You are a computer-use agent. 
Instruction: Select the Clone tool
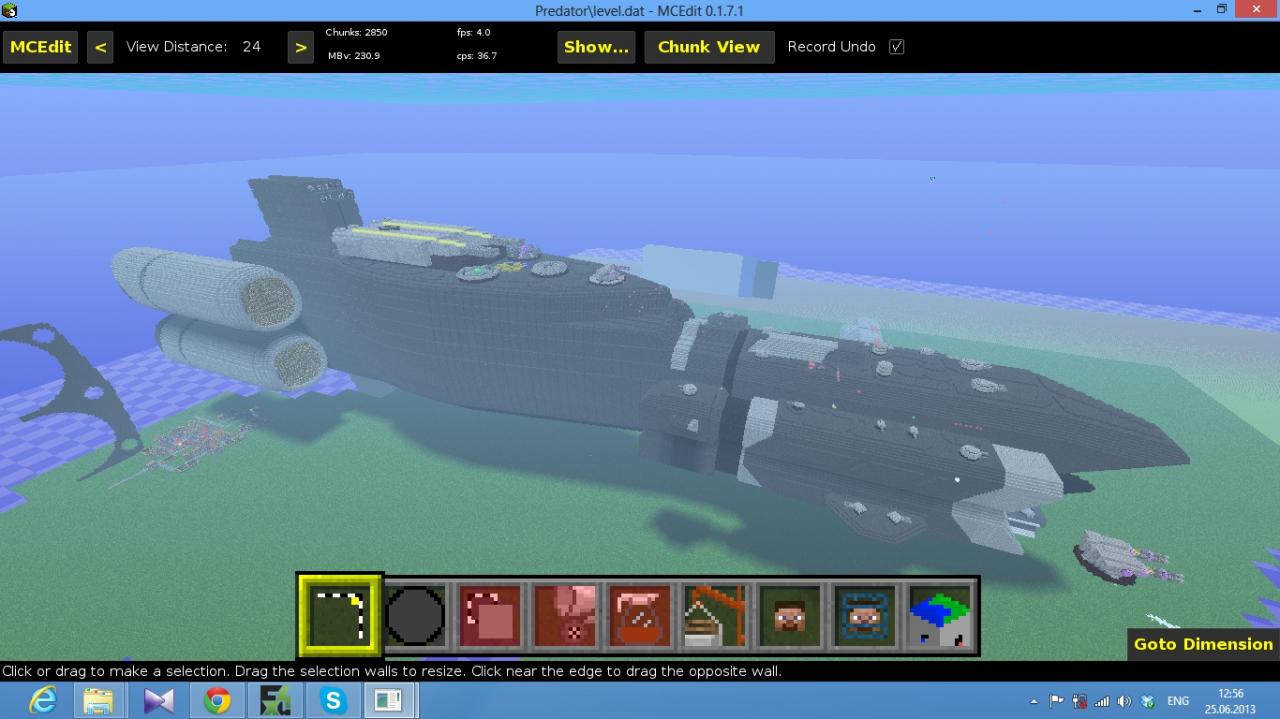click(489, 614)
